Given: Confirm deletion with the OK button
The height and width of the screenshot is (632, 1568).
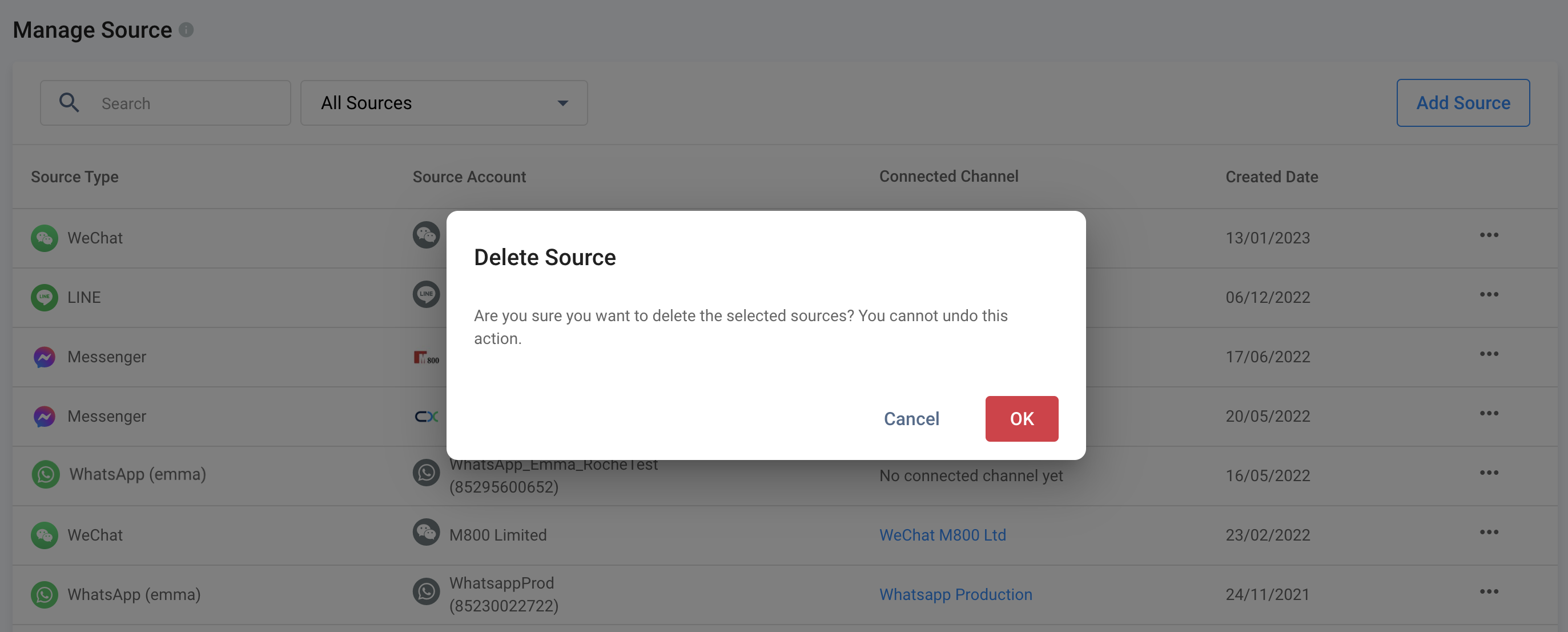Looking at the screenshot, I should point(1021,418).
